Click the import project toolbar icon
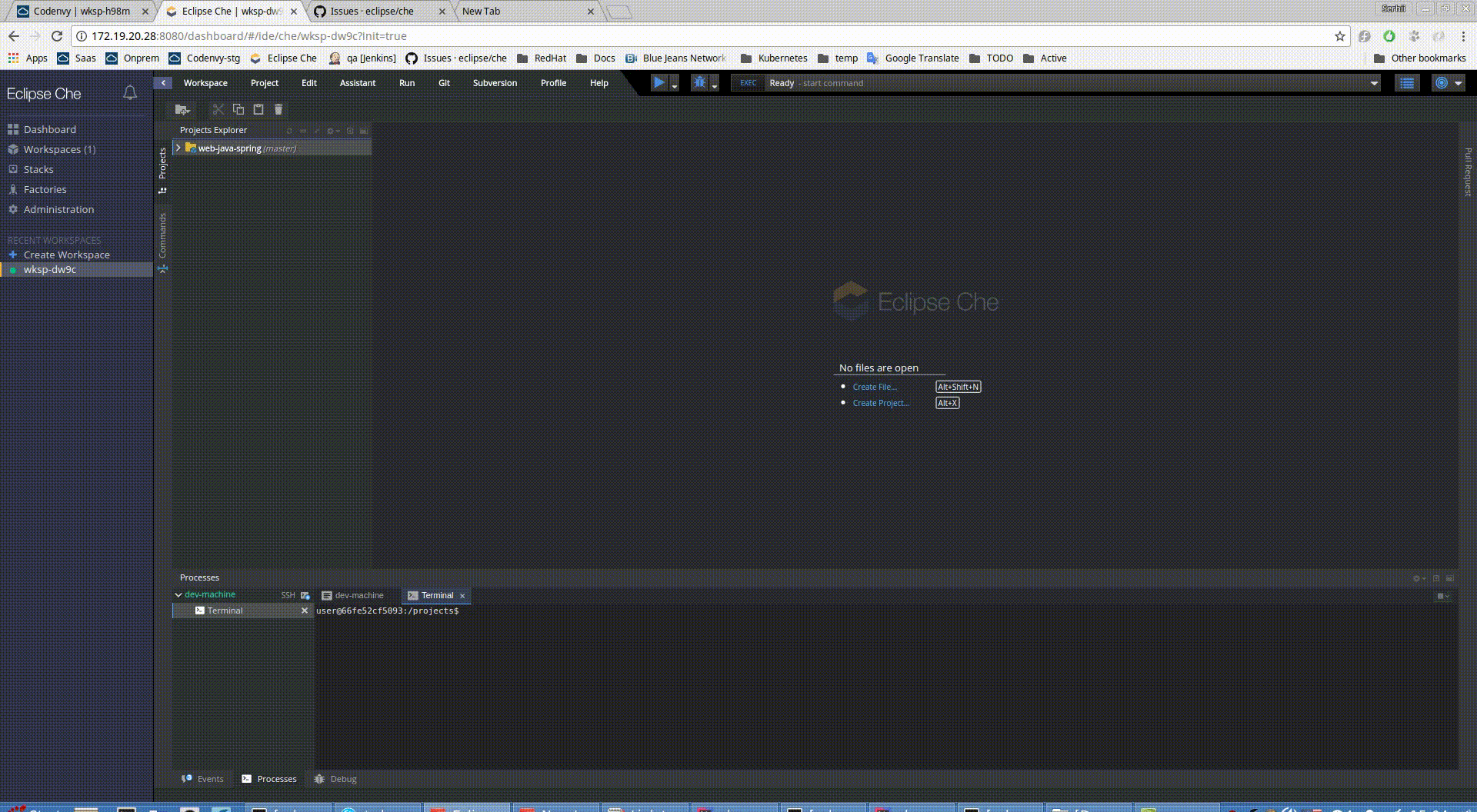 click(182, 109)
